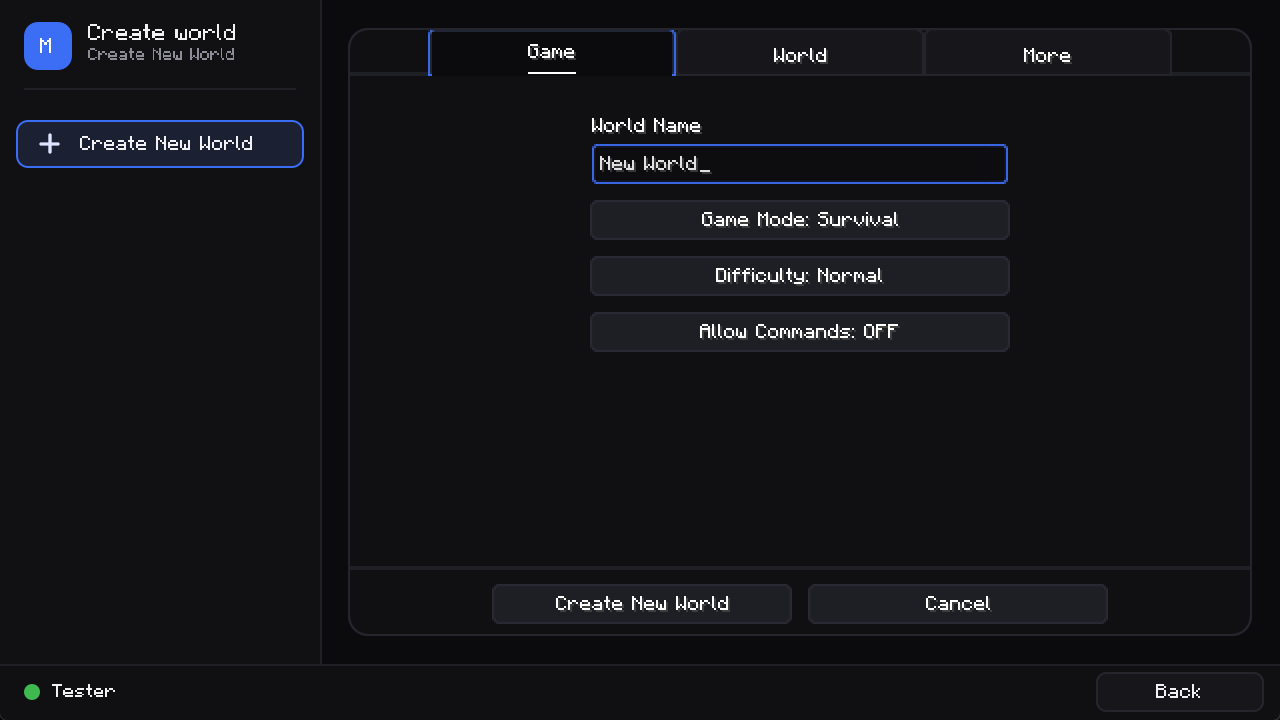The width and height of the screenshot is (1280, 720).
Task: Open the World tab
Action: click(x=800, y=53)
